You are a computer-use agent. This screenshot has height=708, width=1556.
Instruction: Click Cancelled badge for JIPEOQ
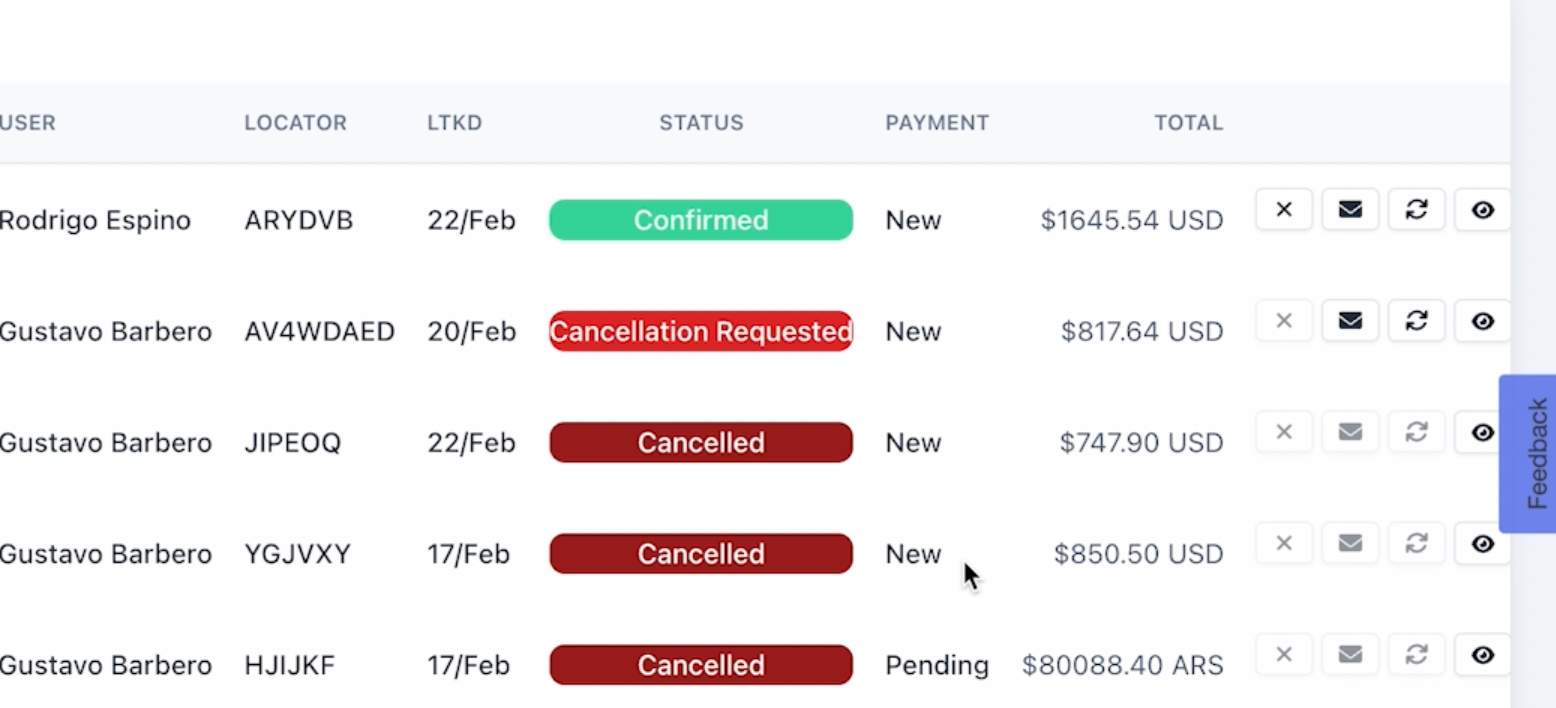pos(701,442)
